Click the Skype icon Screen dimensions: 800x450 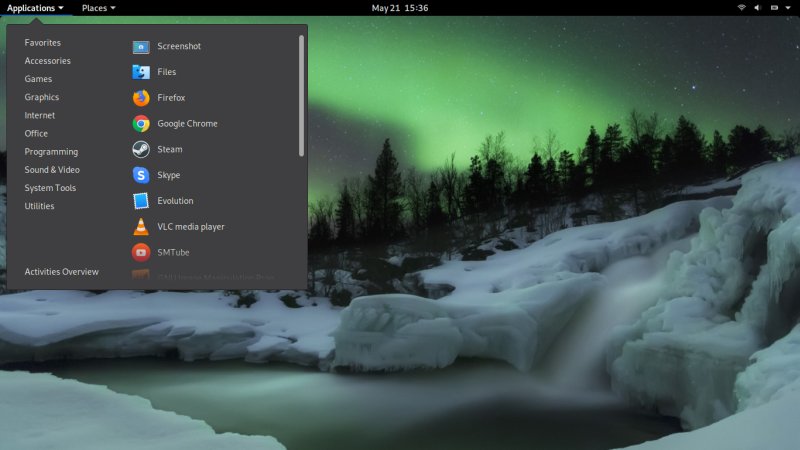coord(141,175)
